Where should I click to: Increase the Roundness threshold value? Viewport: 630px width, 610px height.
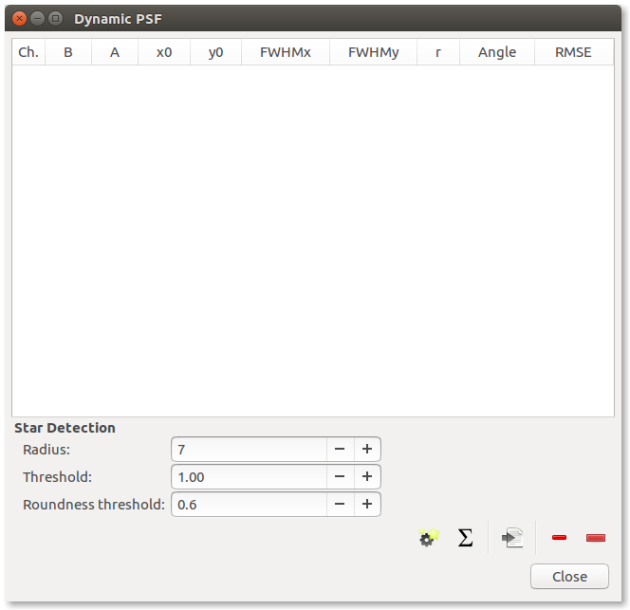(367, 504)
